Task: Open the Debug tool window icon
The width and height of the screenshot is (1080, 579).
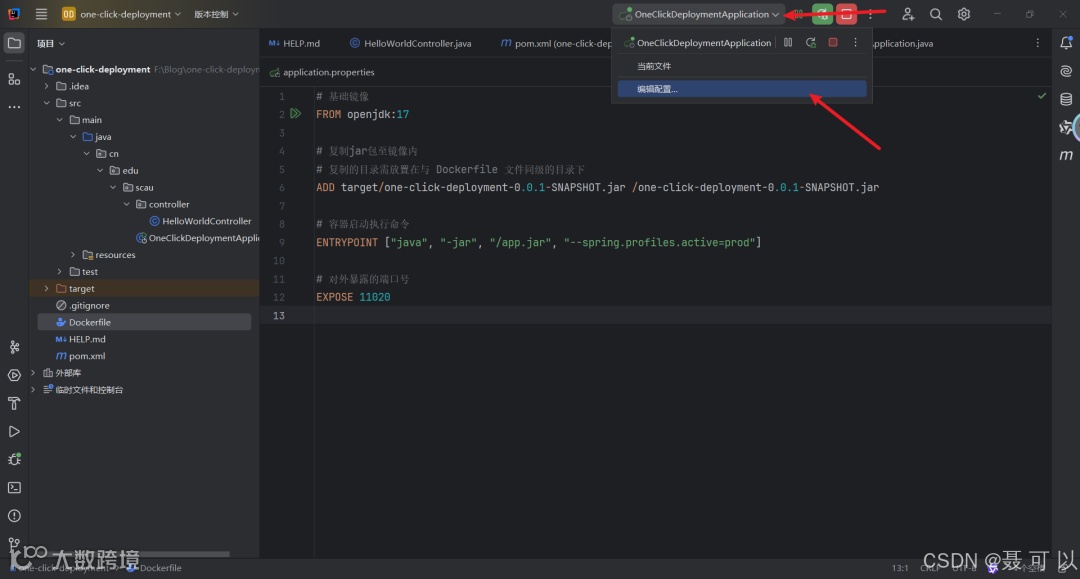Action: pos(14,459)
